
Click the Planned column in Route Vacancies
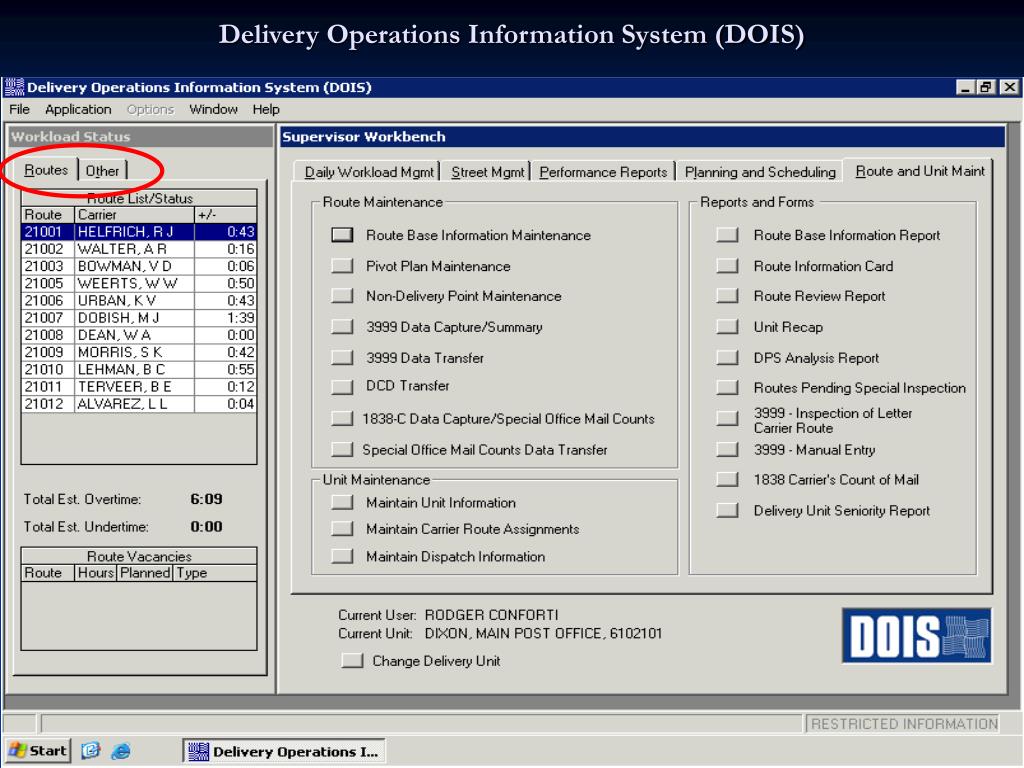click(145, 573)
